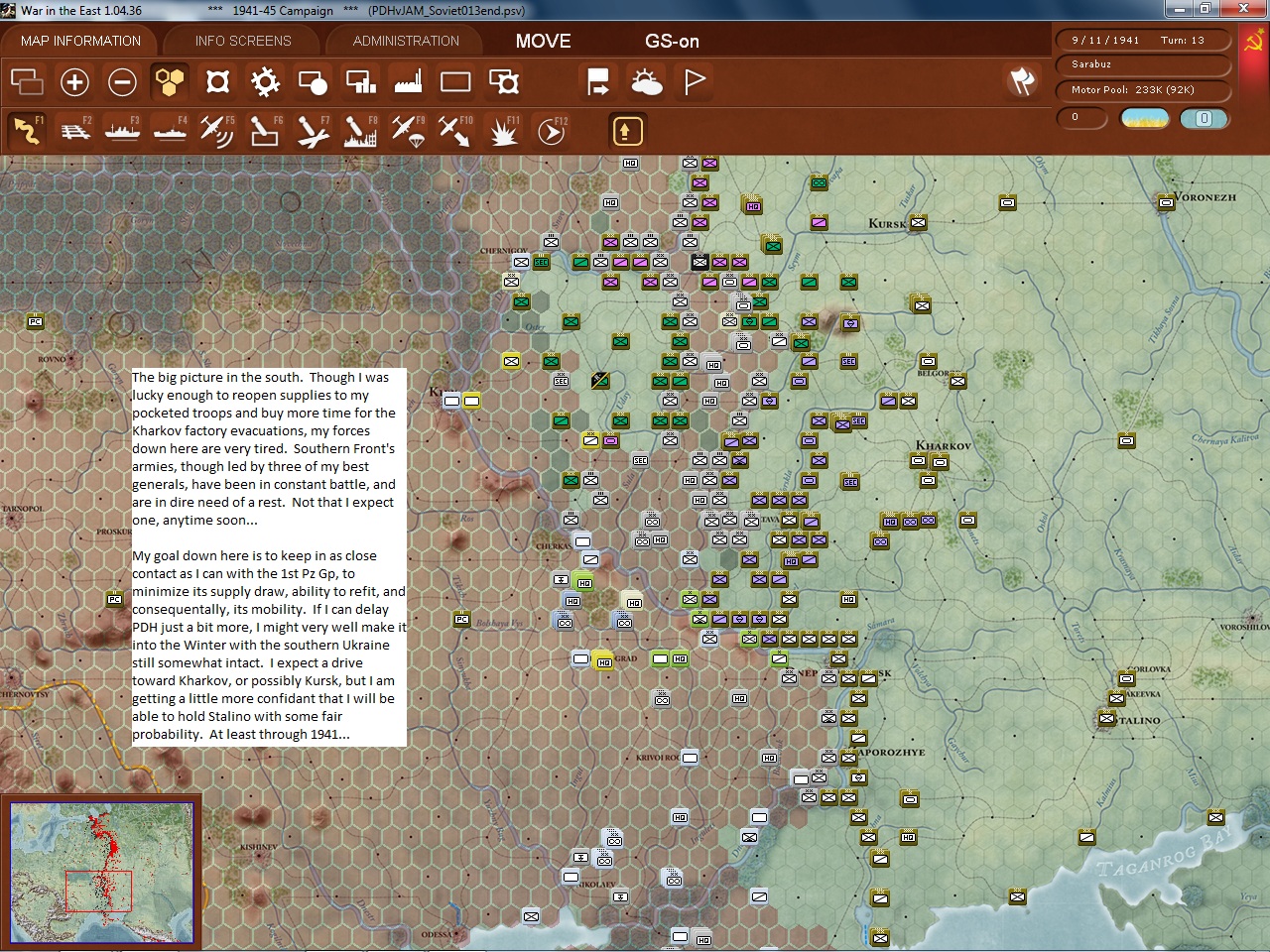Click the 9/11/1941 Turn 13 date box
This screenshot has width=1270, height=952.
pos(1143,40)
